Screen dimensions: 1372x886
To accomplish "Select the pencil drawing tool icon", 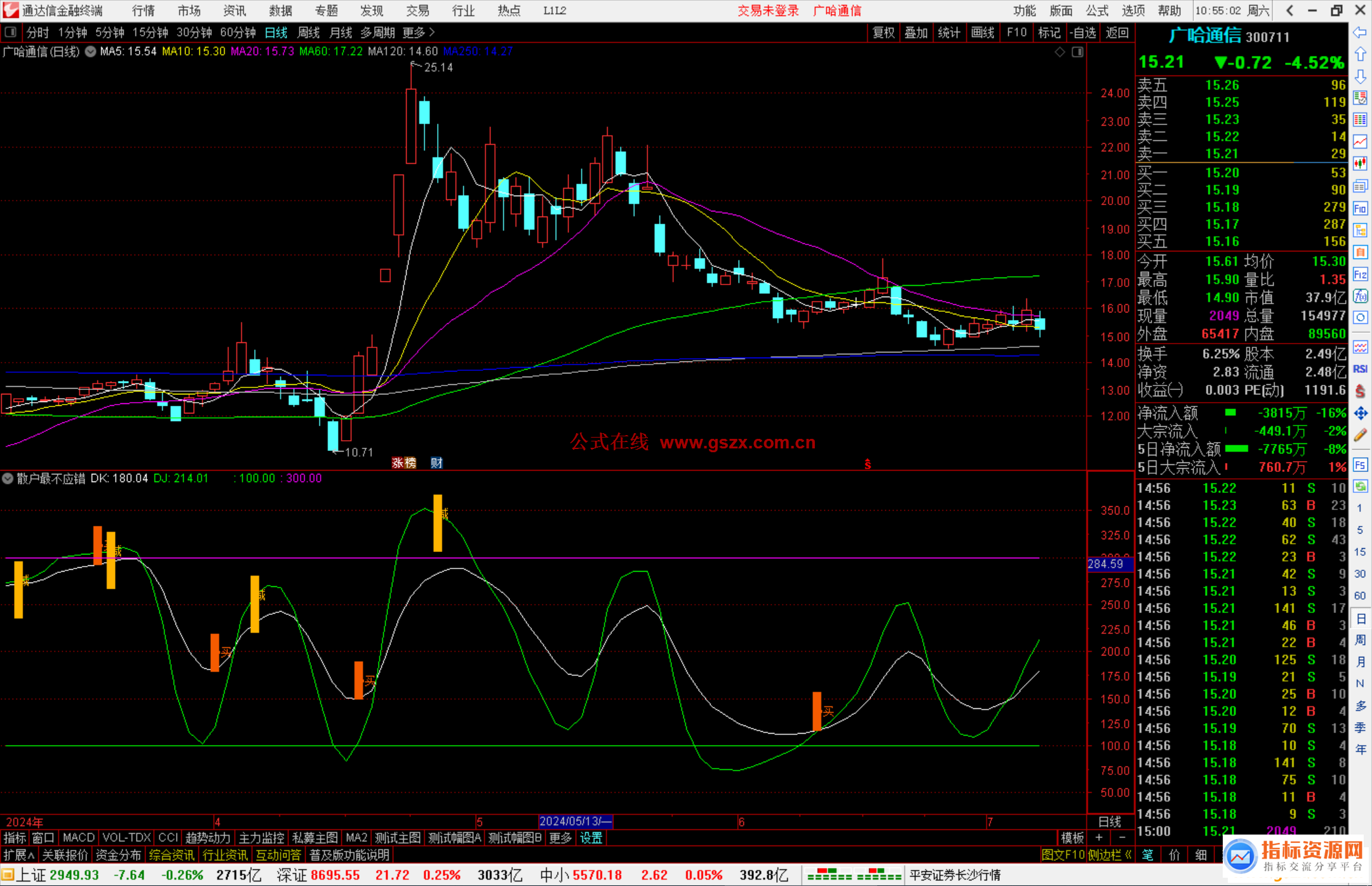I will [x=1360, y=435].
